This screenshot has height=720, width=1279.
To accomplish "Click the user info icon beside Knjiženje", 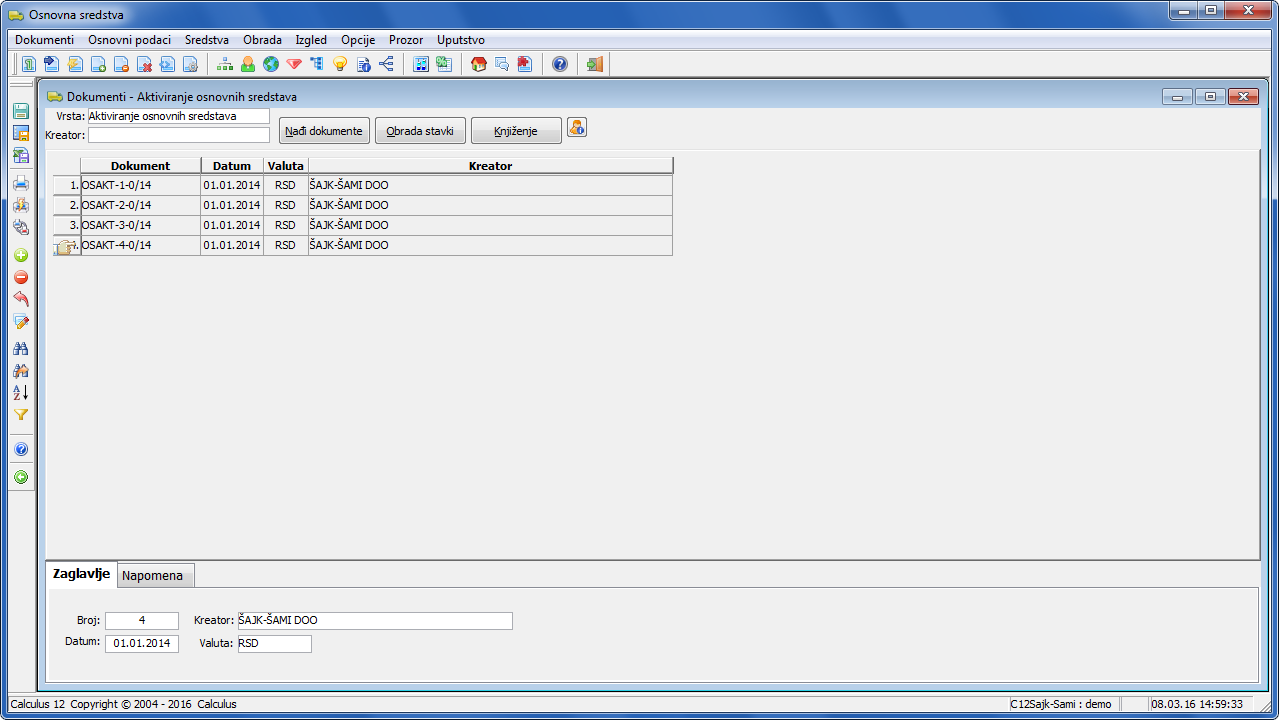I will click(x=577, y=128).
